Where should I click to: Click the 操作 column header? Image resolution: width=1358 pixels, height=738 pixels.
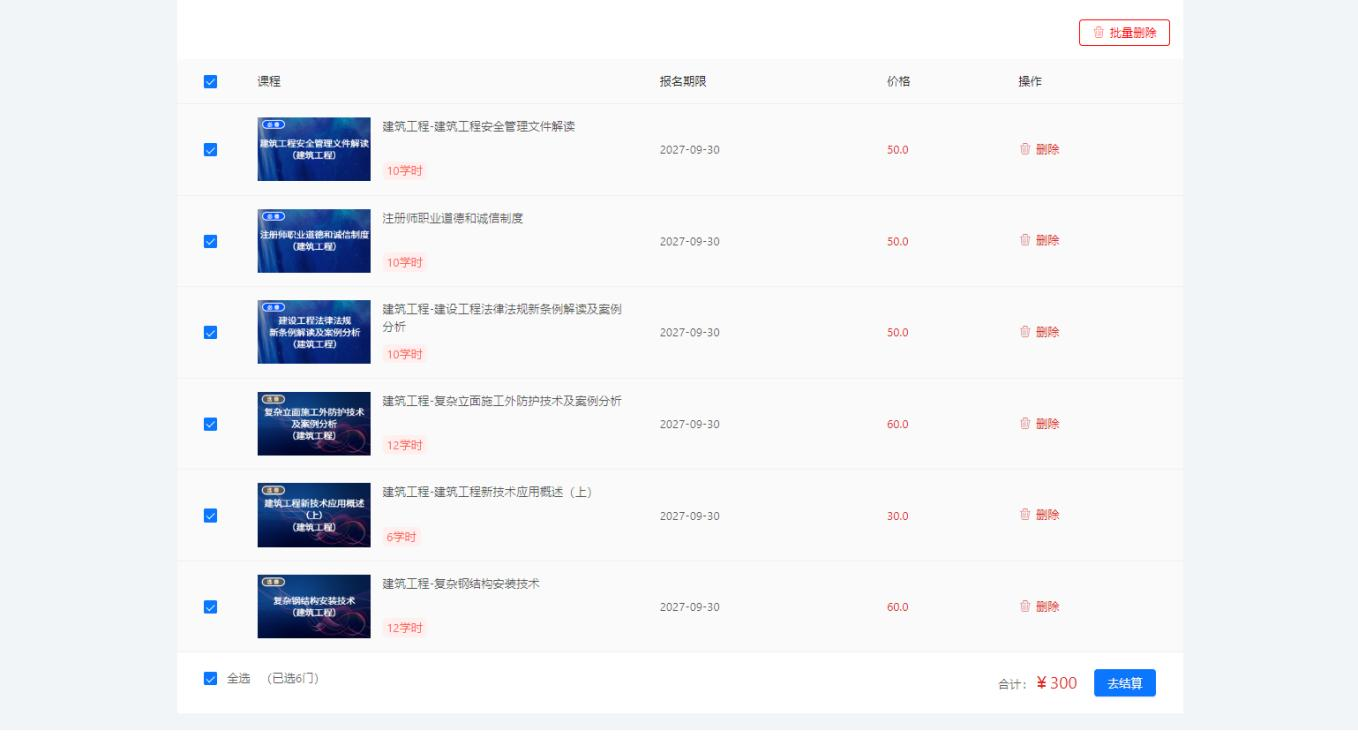tap(1030, 82)
